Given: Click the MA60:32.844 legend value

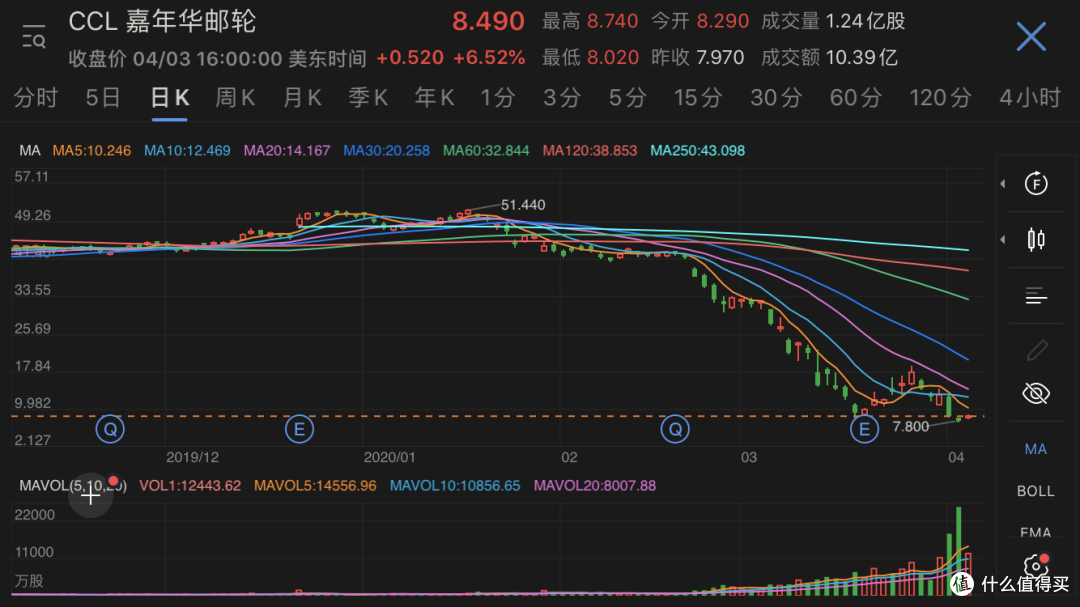Looking at the screenshot, I should click(x=486, y=150).
